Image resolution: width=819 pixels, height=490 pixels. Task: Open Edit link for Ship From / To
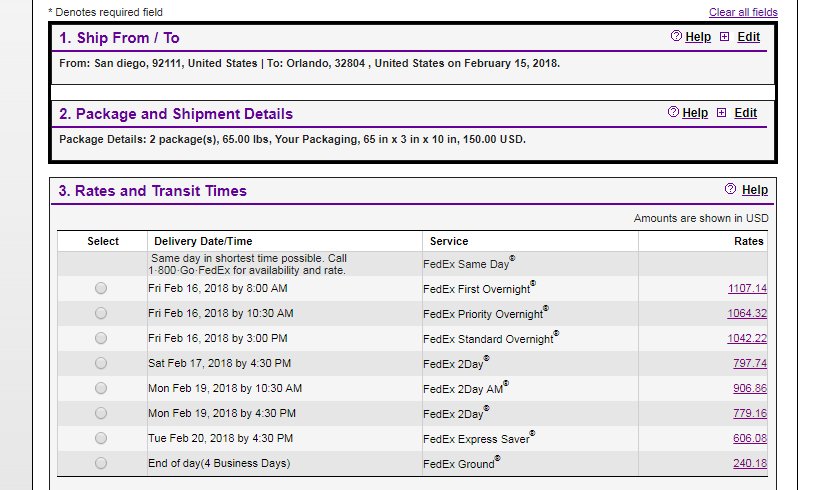[748, 37]
